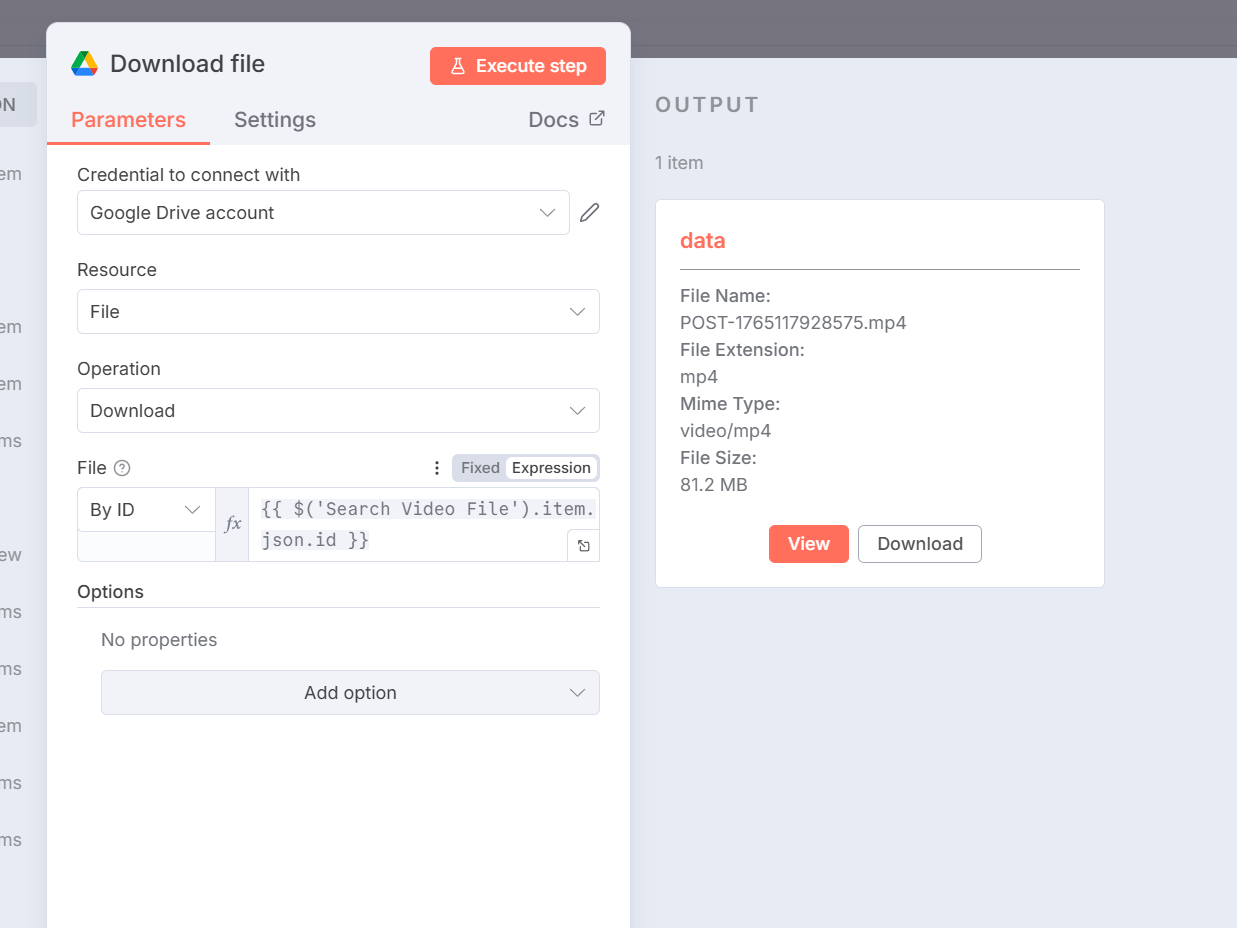1237x928 pixels.
Task: Open the Google Drive account credential dropdown
Action: pos(323,213)
